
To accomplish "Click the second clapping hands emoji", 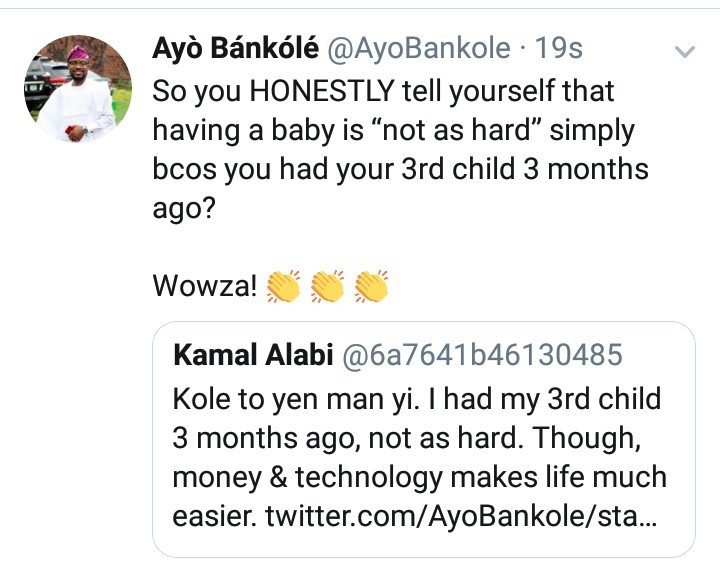I will 327,286.
